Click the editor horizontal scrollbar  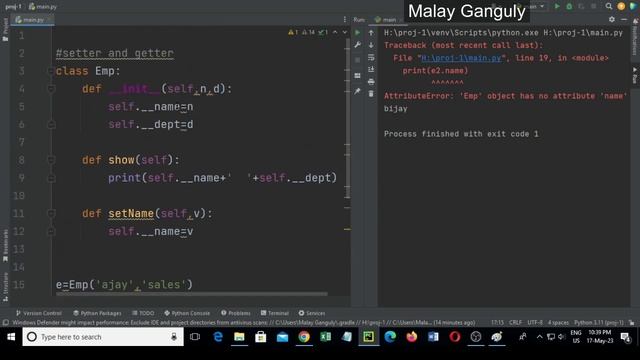point(192,293)
